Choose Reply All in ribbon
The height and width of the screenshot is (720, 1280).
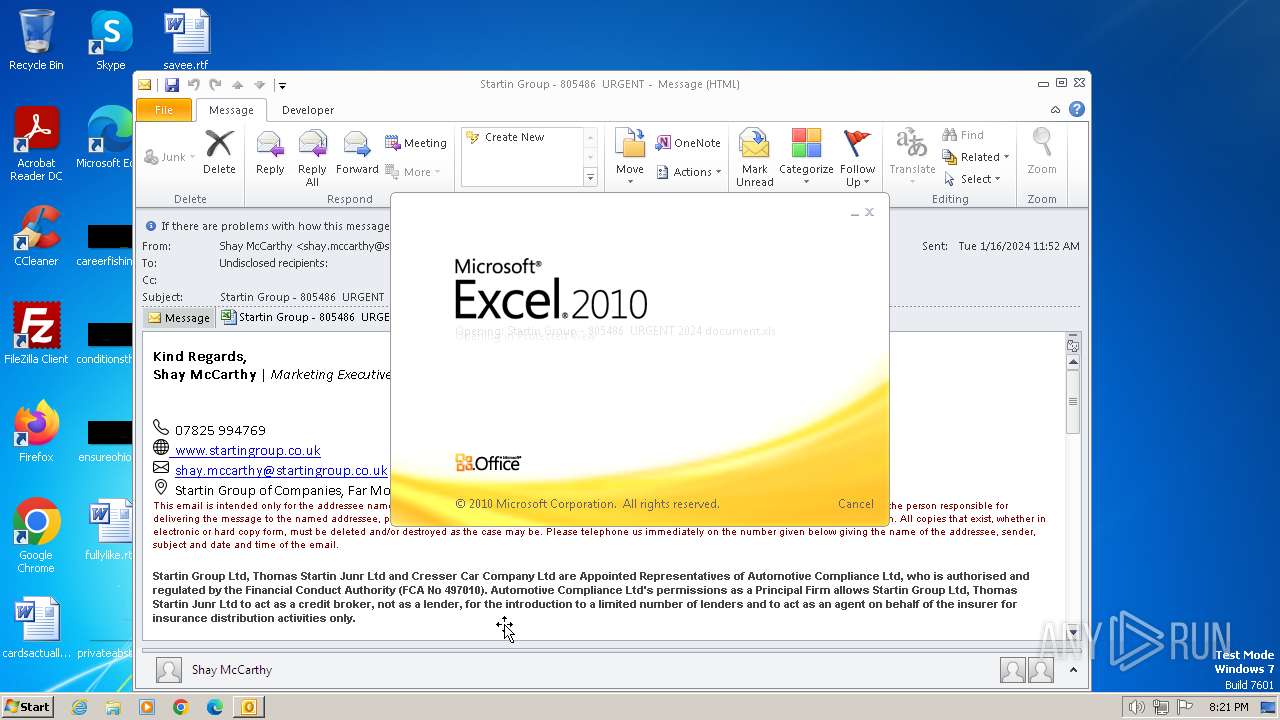coord(312,158)
